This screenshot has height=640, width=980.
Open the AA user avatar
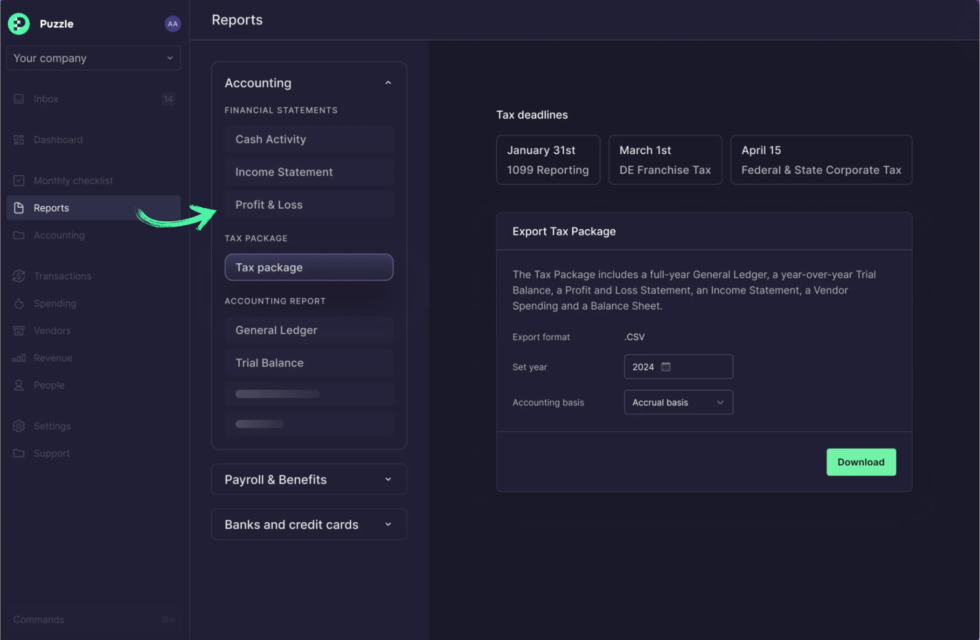point(172,24)
